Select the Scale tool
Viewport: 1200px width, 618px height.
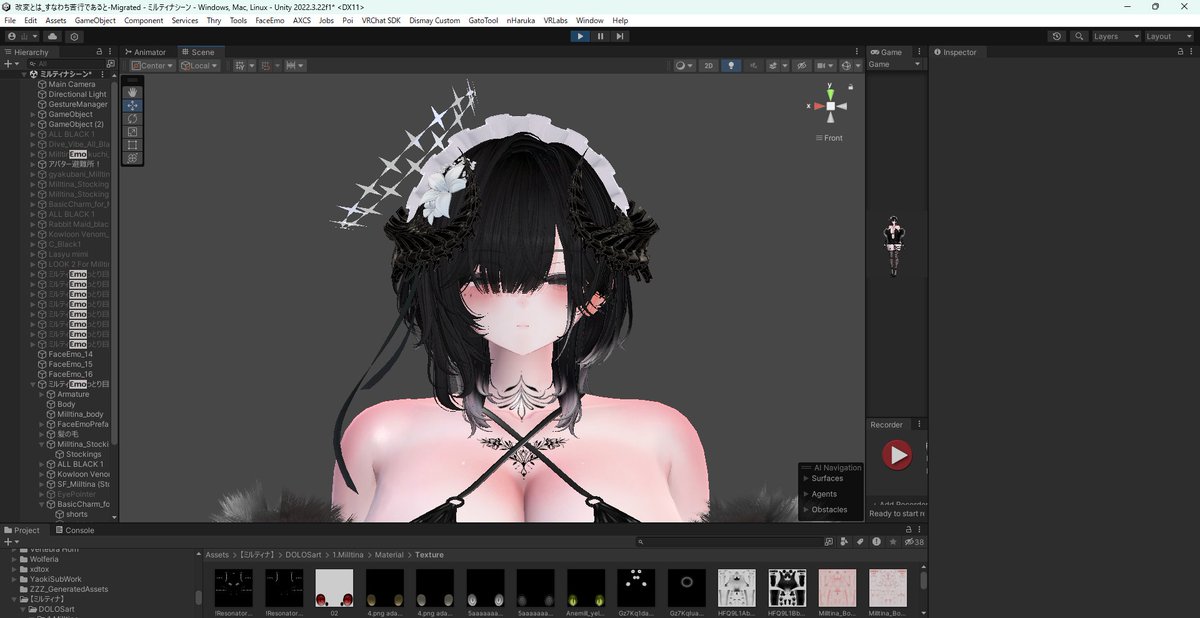coord(131,131)
